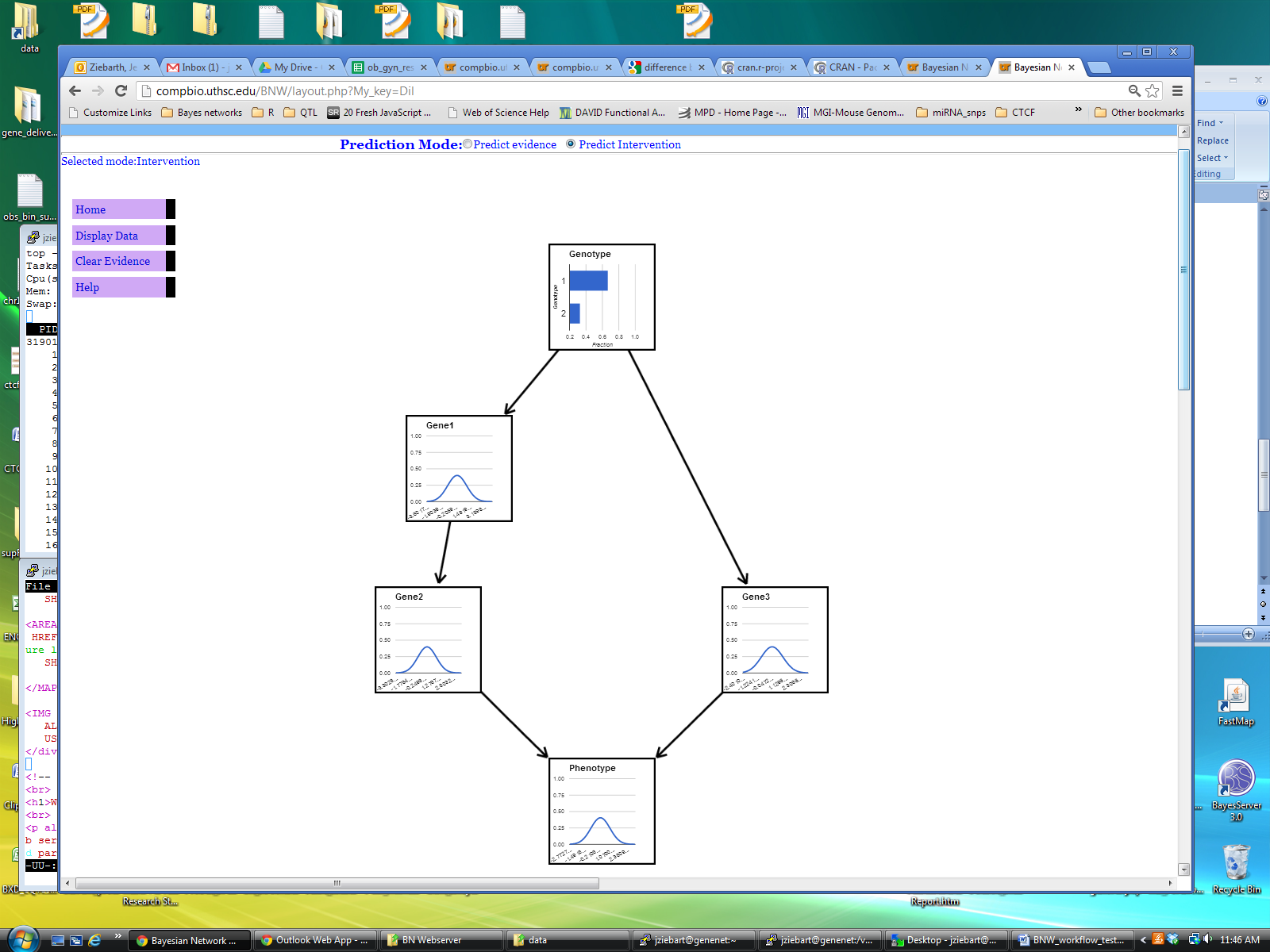Select the Genotype node chart

coord(602,297)
